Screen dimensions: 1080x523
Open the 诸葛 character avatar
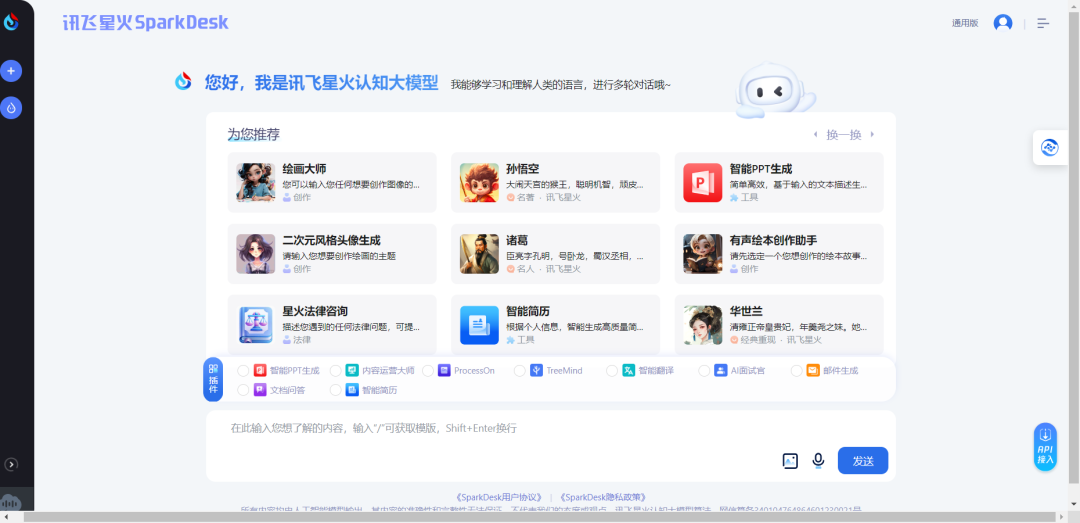click(479, 254)
